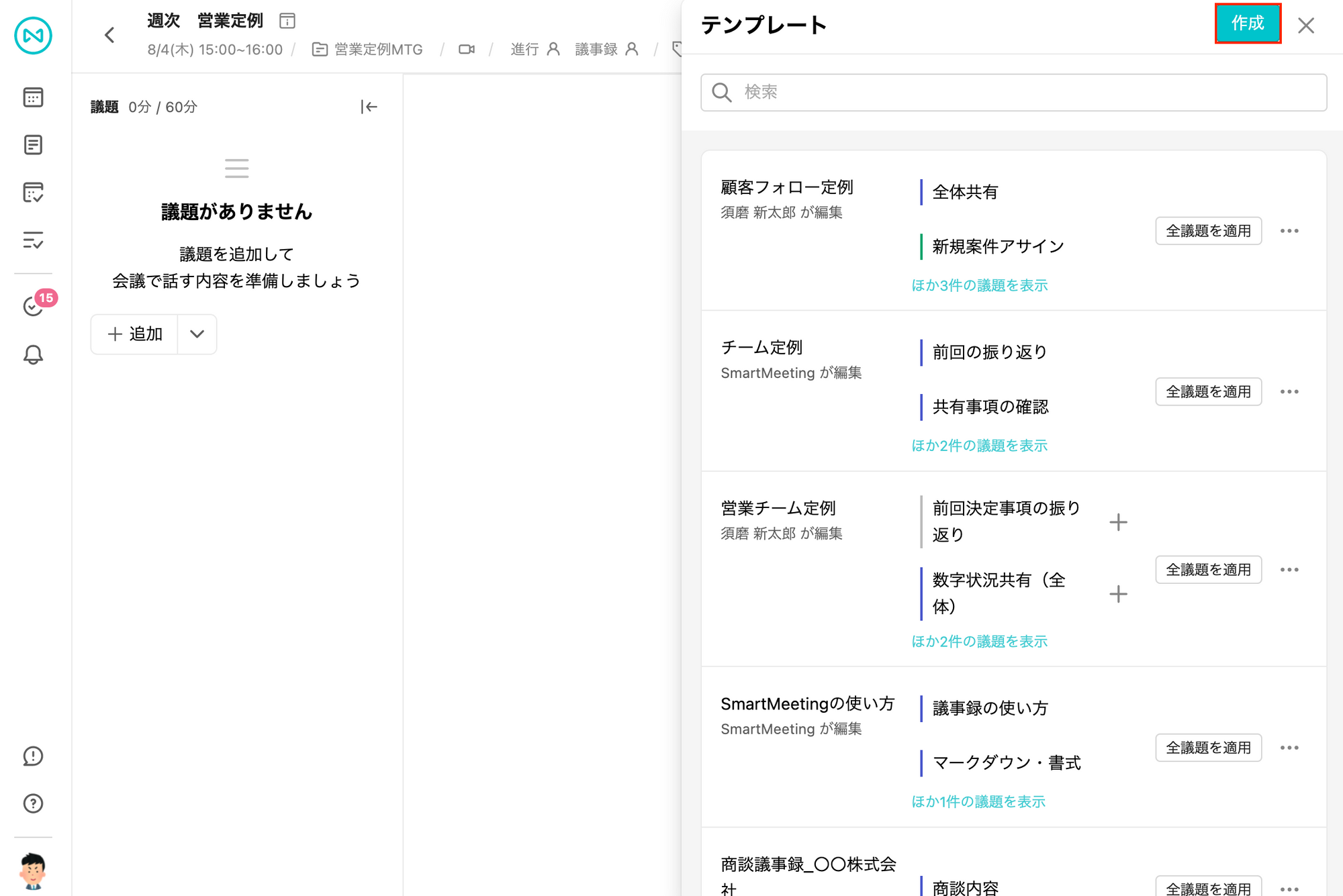Apply all agendas for チーム定例

[1209, 391]
